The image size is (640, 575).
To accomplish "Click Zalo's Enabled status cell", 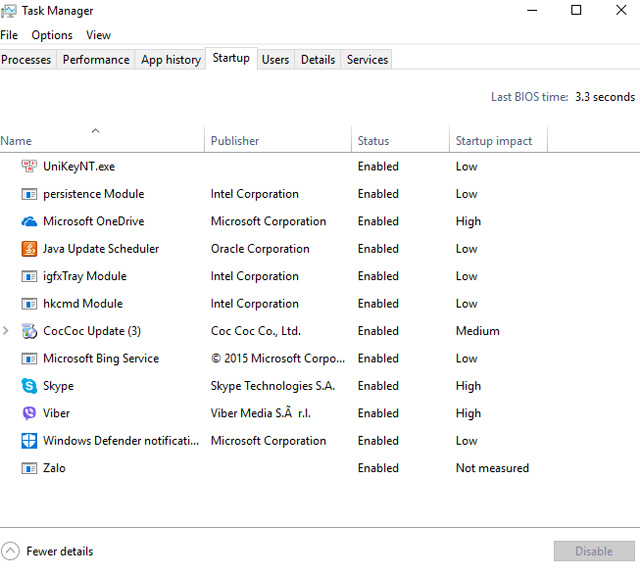I will (378, 468).
